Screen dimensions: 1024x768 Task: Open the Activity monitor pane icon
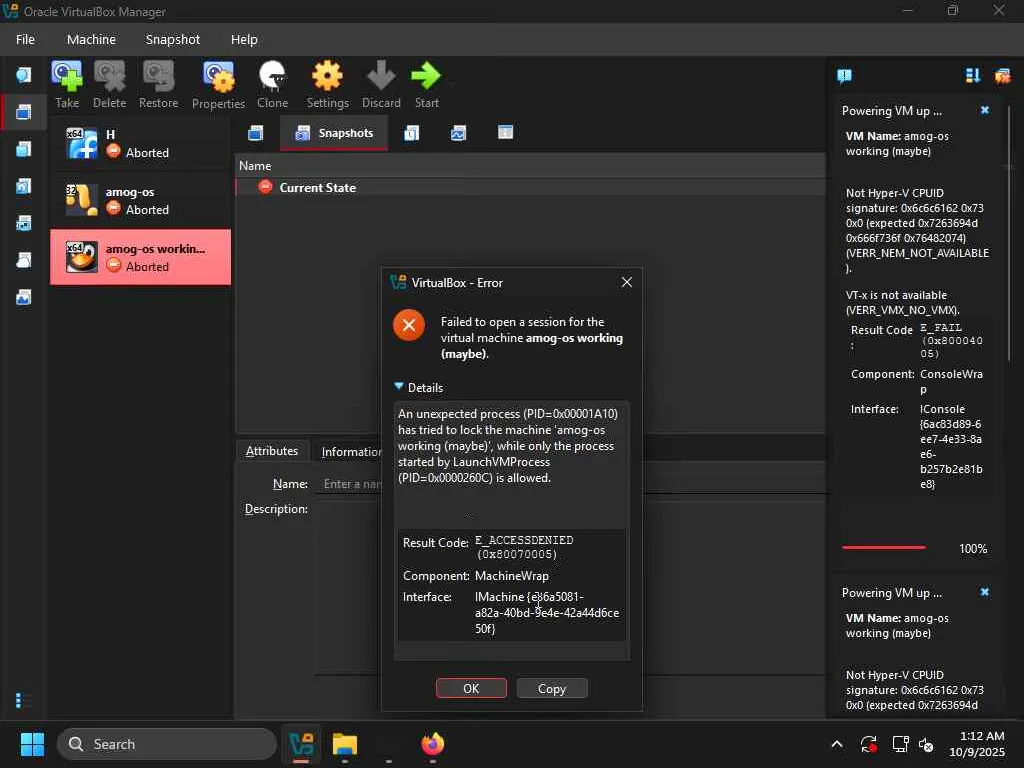click(458, 133)
